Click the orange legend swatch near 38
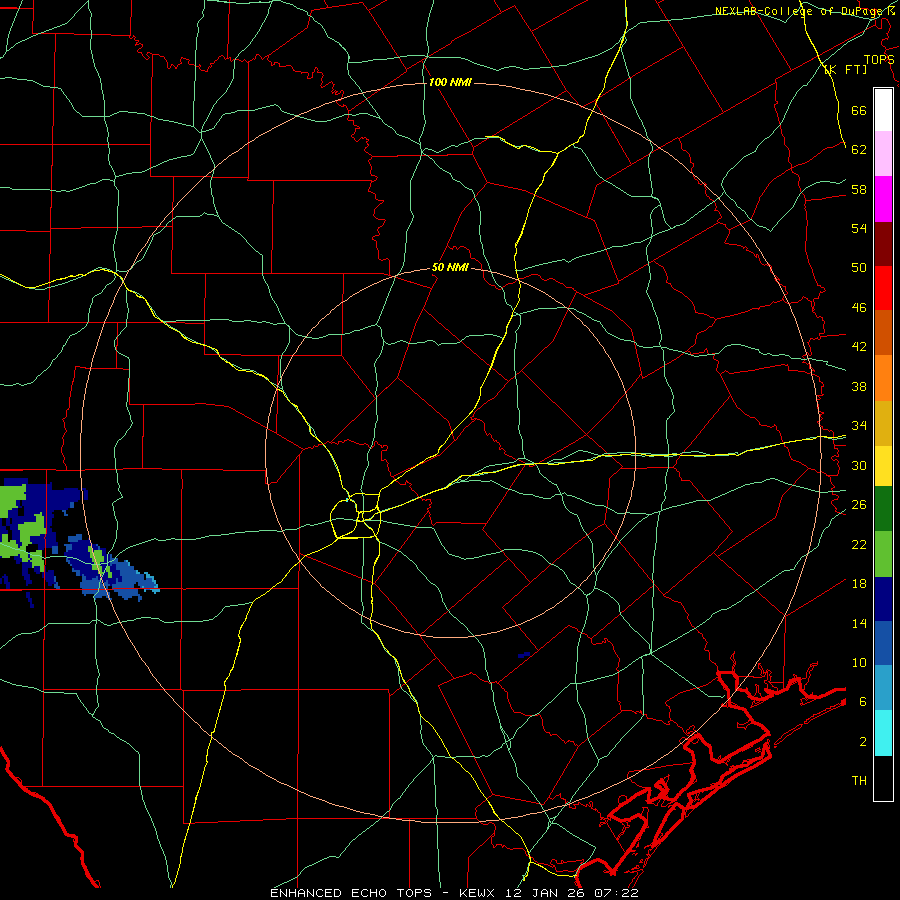Viewport: 900px width, 900px height. point(883,377)
